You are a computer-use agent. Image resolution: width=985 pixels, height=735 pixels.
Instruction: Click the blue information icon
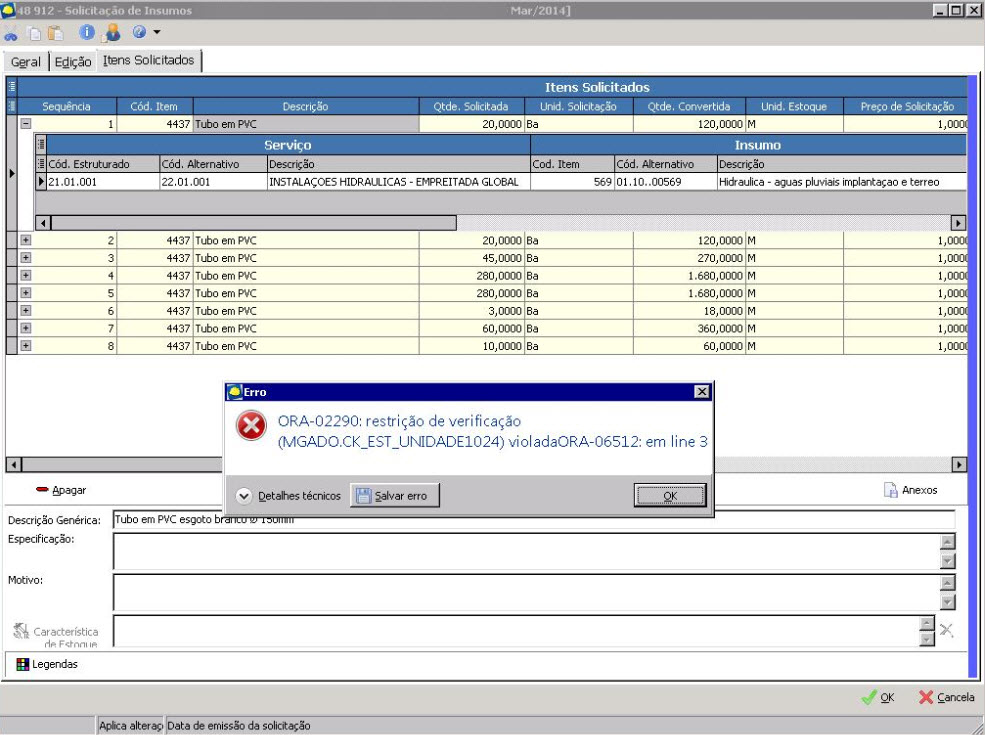click(87, 33)
